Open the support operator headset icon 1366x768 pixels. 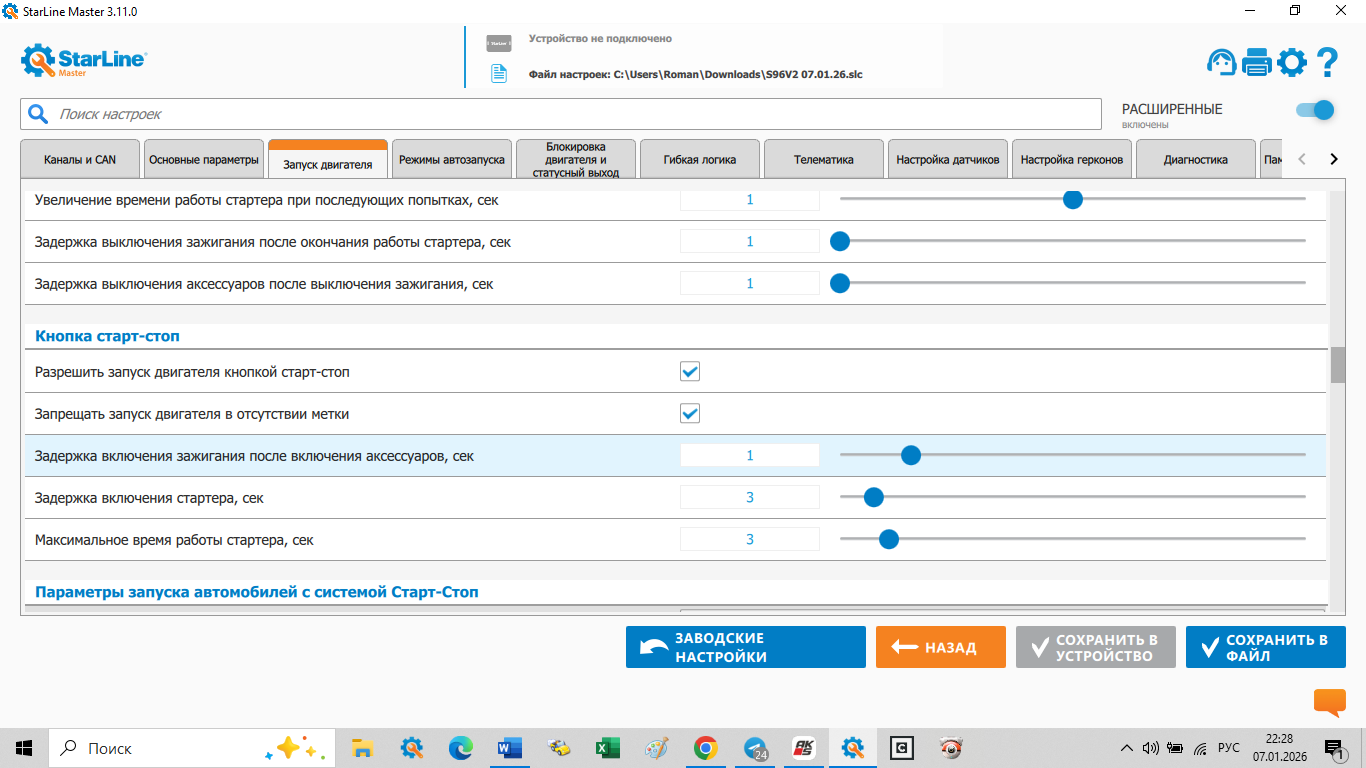pyautogui.click(x=1221, y=63)
